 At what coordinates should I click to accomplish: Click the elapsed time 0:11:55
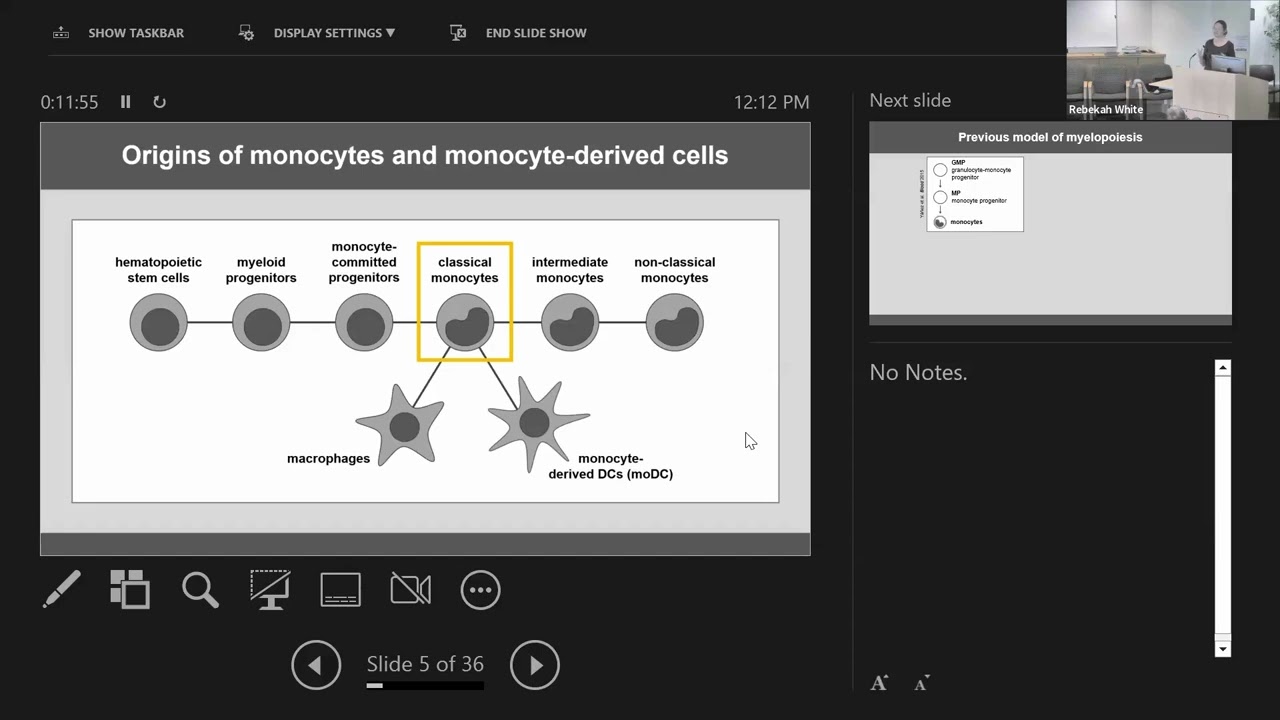[x=69, y=102]
